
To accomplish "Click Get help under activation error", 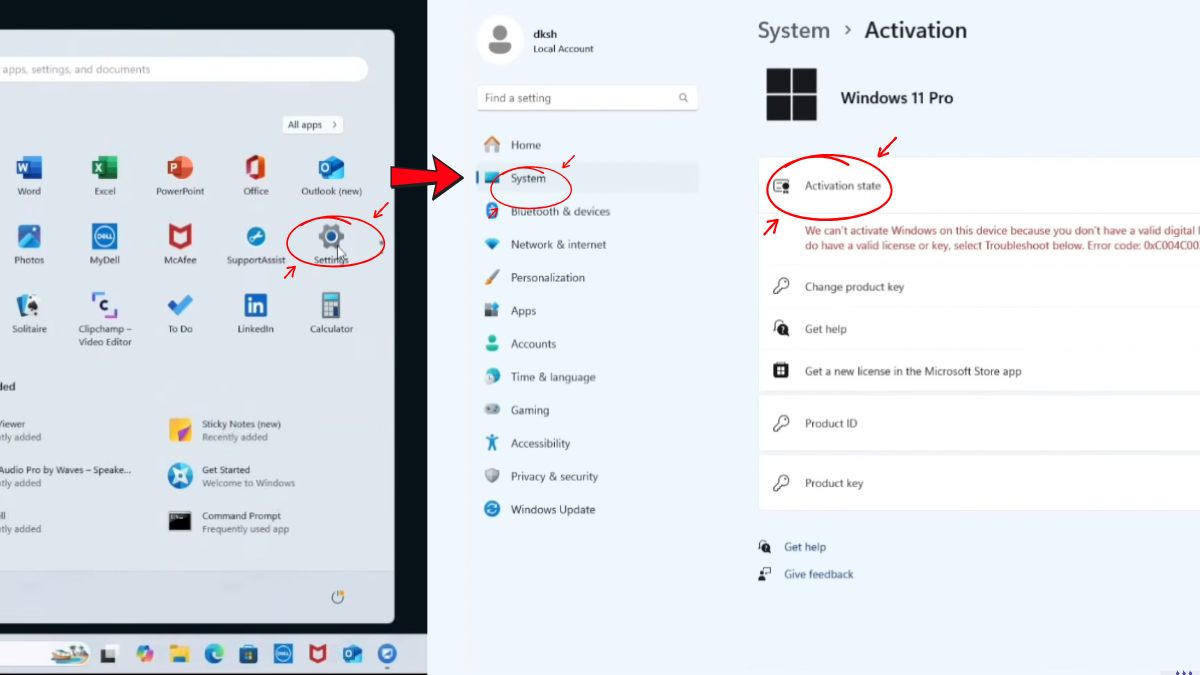I will tap(979, 329).
